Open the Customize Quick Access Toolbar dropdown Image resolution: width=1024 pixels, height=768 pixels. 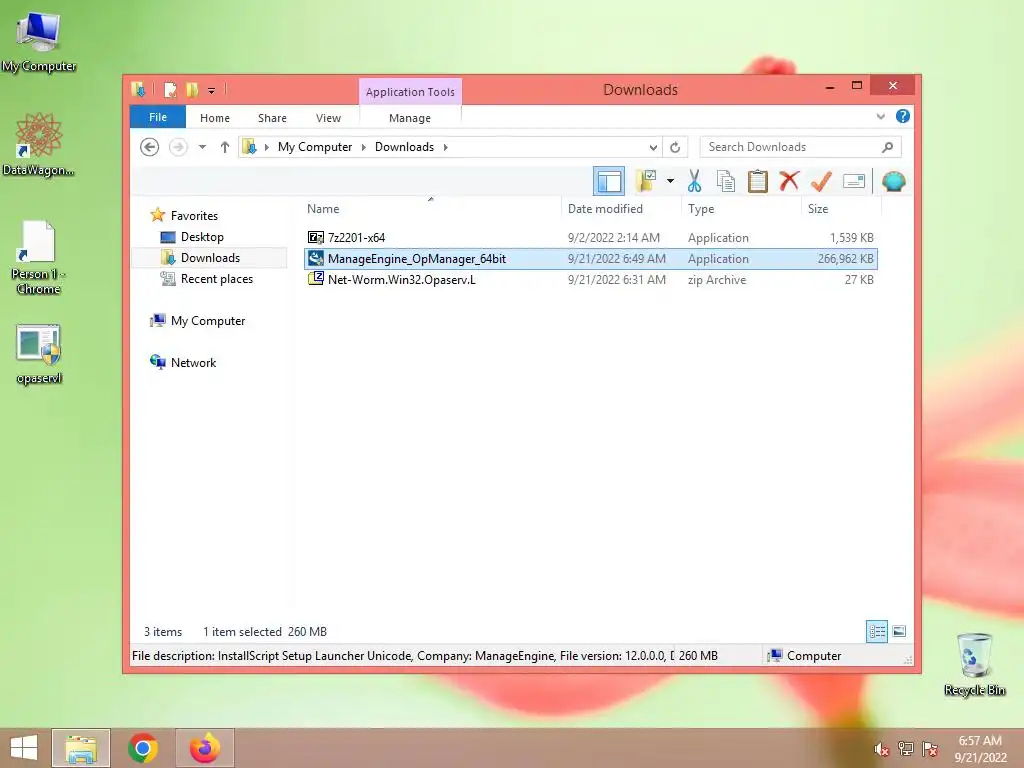coord(212,90)
